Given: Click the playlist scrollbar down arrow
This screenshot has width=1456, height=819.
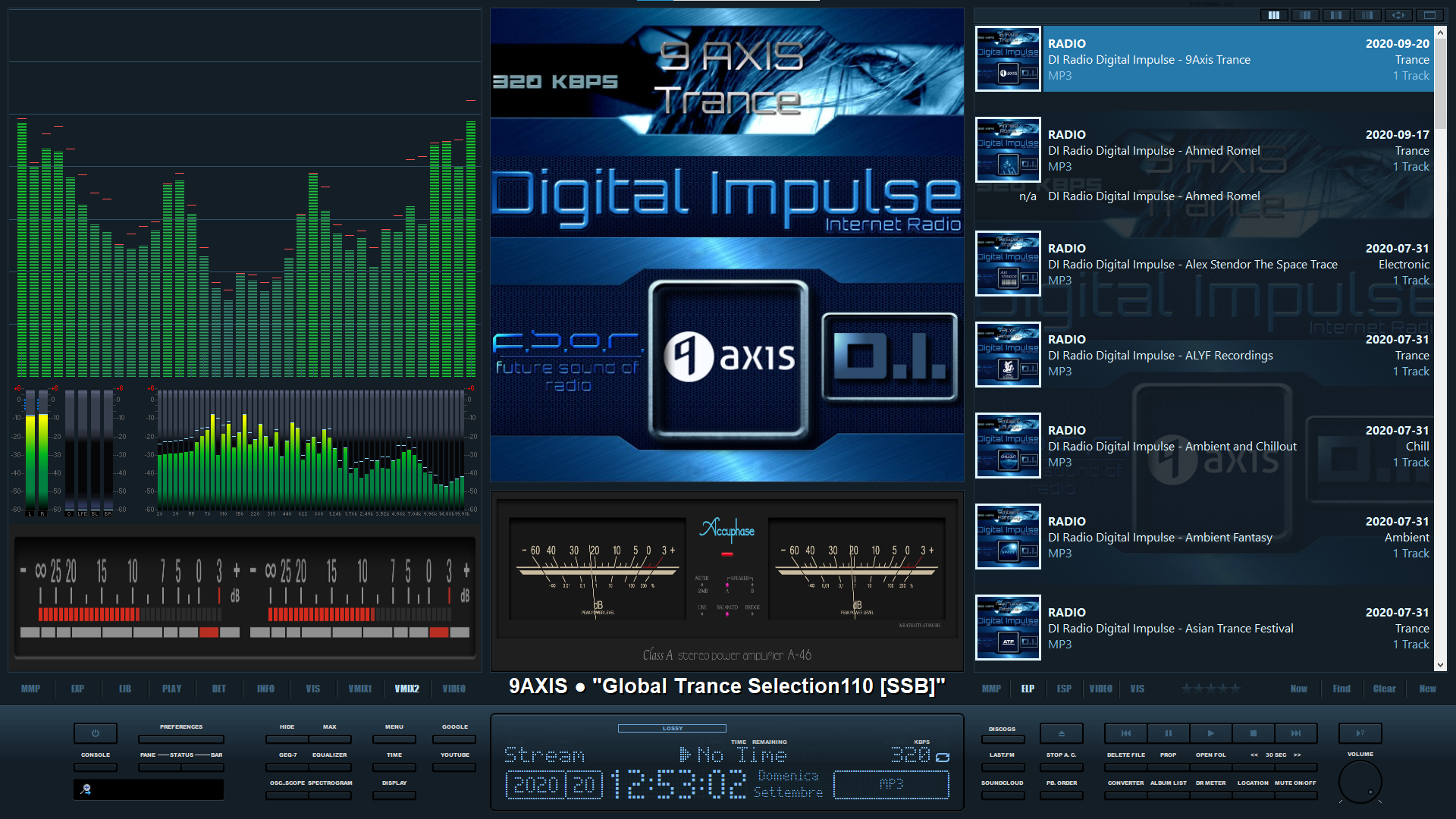Looking at the screenshot, I should click(1440, 665).
